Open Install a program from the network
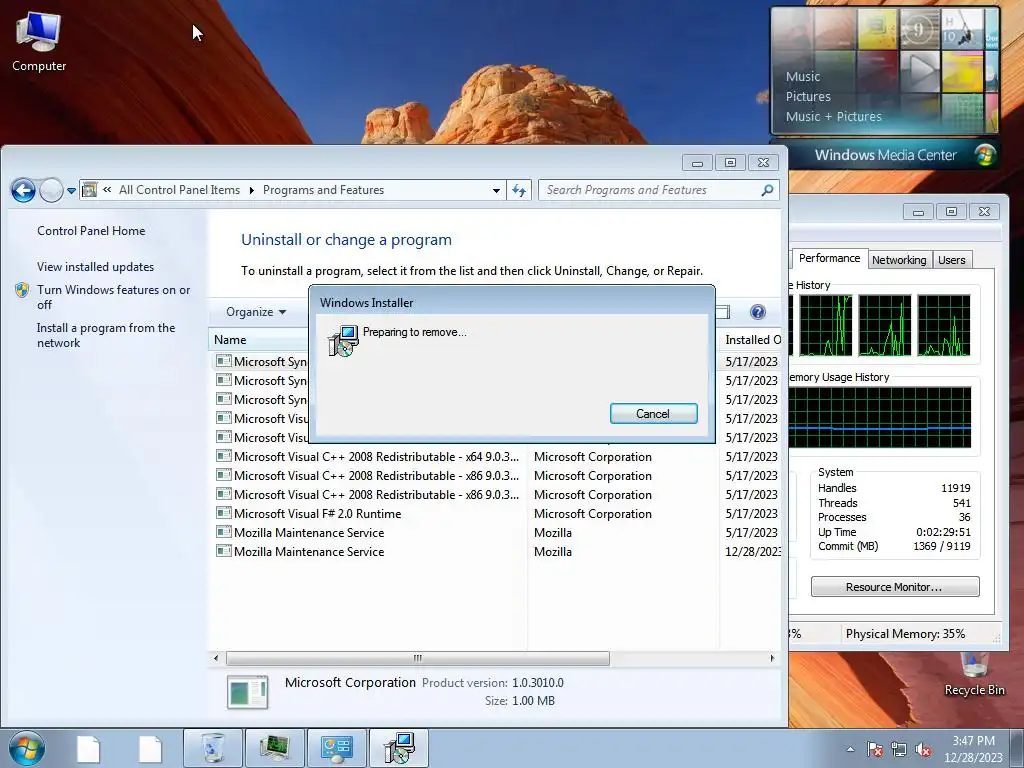This screenshot has width=1024, height=768. click(x=106, y=335)
